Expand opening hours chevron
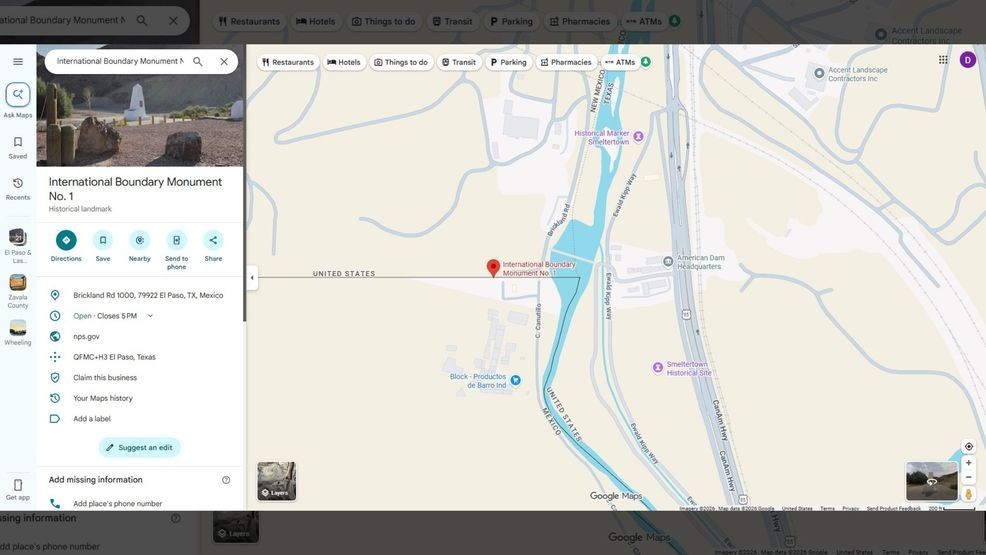Image resolution: width=986 pixels, height=555 pixels. click(x=150, y=316)
